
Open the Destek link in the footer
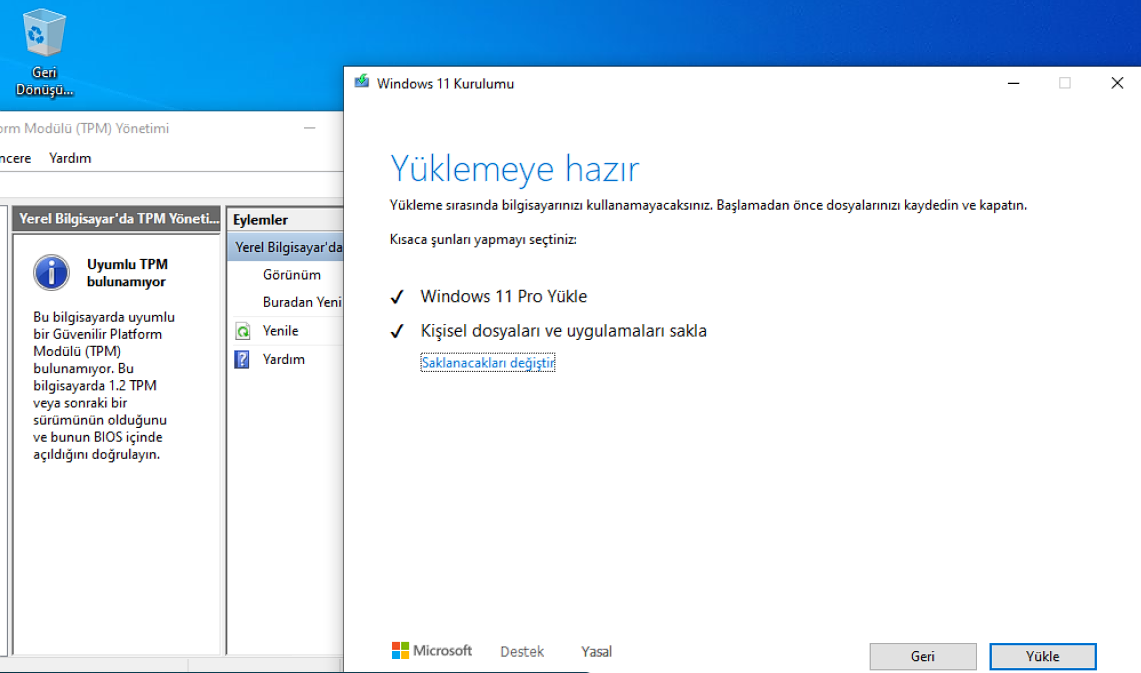pyautogui.click(x=522, y=652)
